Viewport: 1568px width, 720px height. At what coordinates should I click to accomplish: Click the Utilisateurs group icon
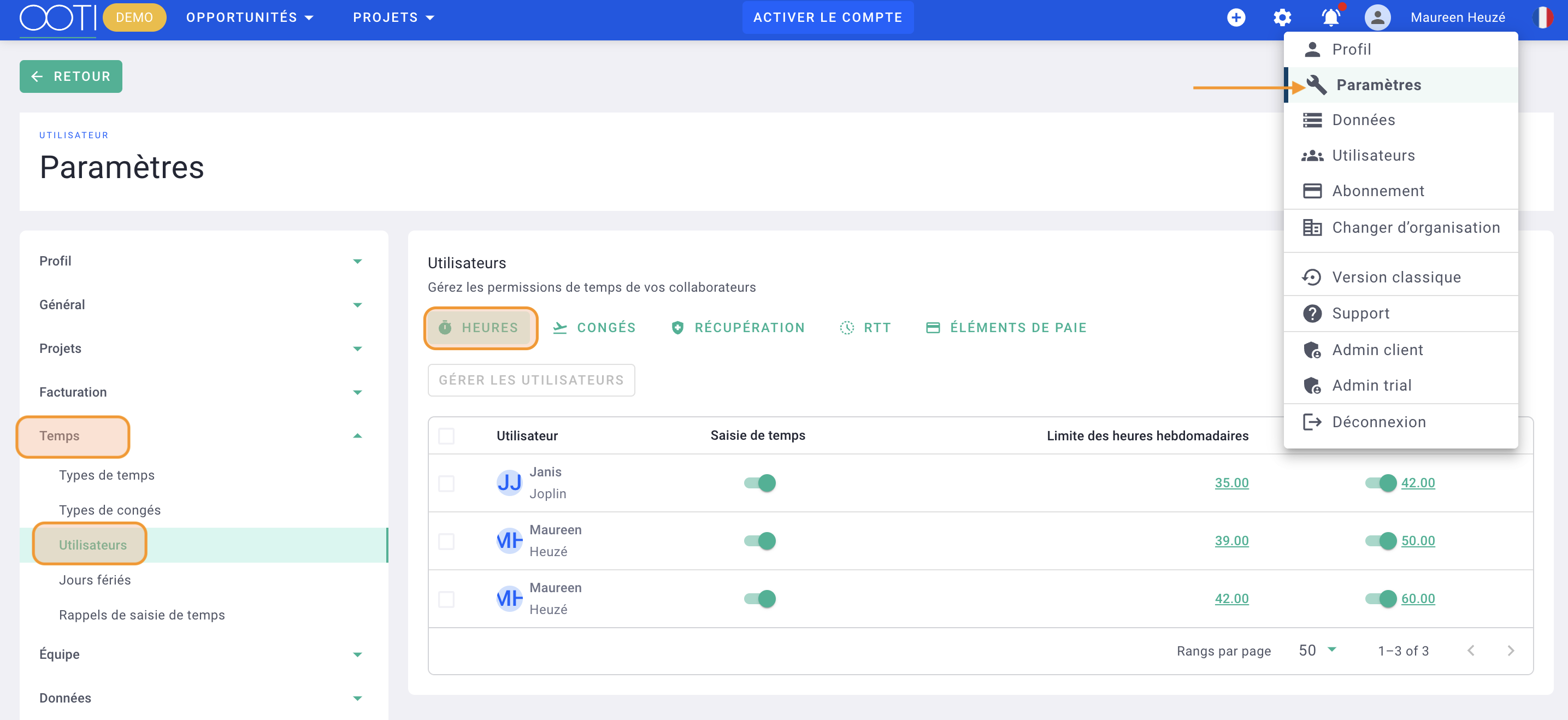pos(1312,156)
